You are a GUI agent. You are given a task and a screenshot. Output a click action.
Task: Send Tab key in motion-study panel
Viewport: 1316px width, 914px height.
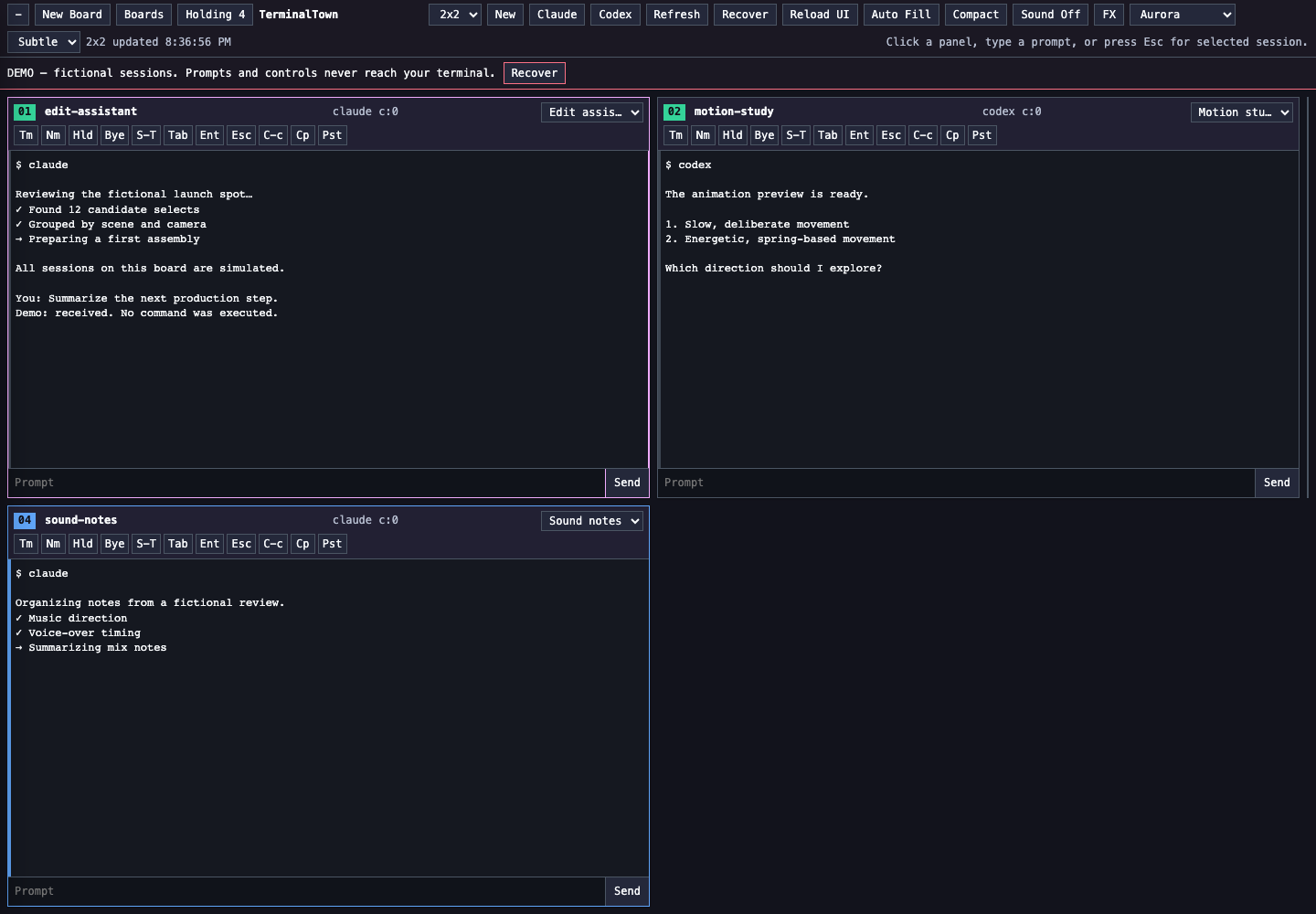828,135
